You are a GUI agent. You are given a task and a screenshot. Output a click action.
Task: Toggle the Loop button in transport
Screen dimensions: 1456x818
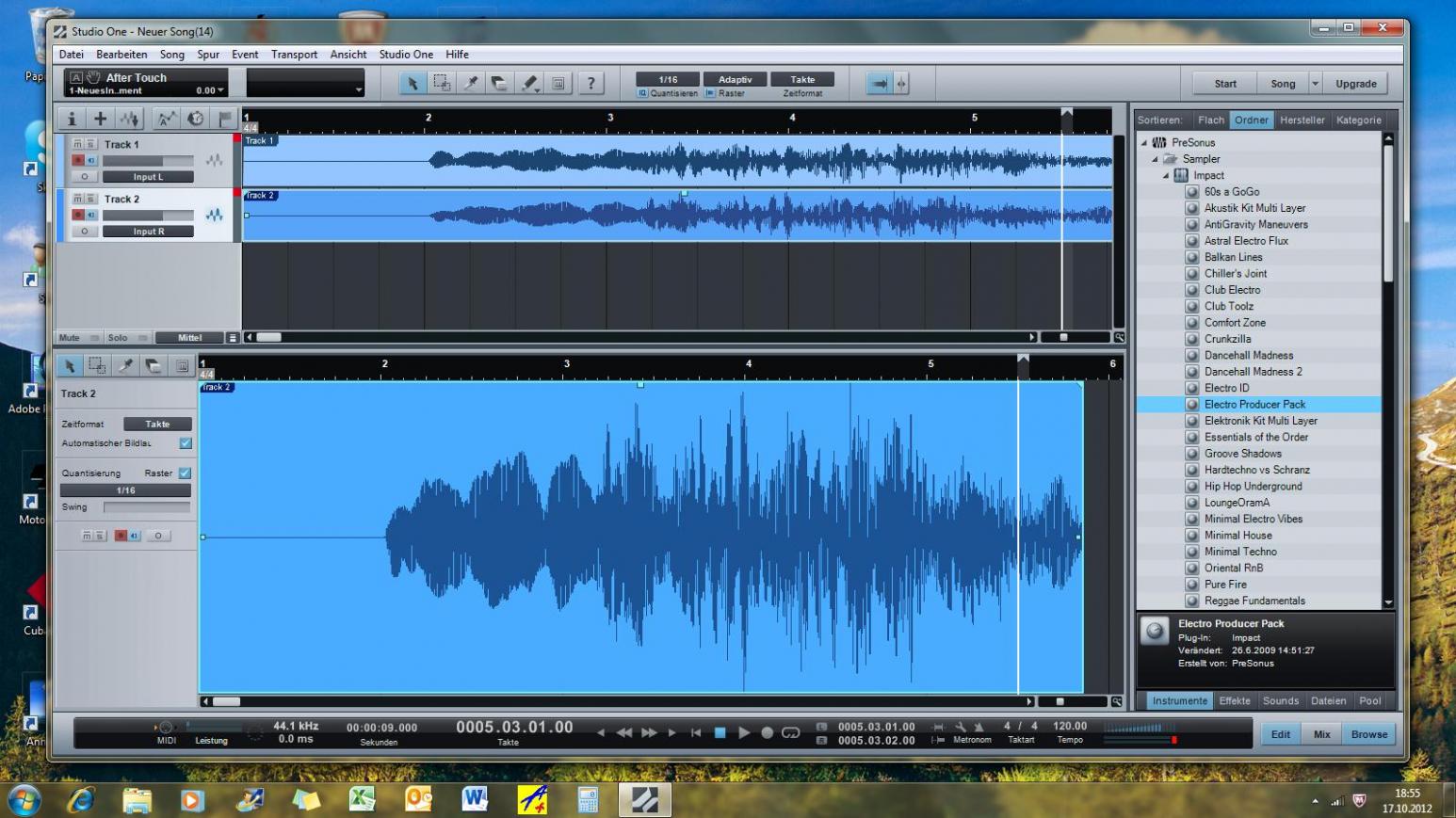(x=791, y=732)
